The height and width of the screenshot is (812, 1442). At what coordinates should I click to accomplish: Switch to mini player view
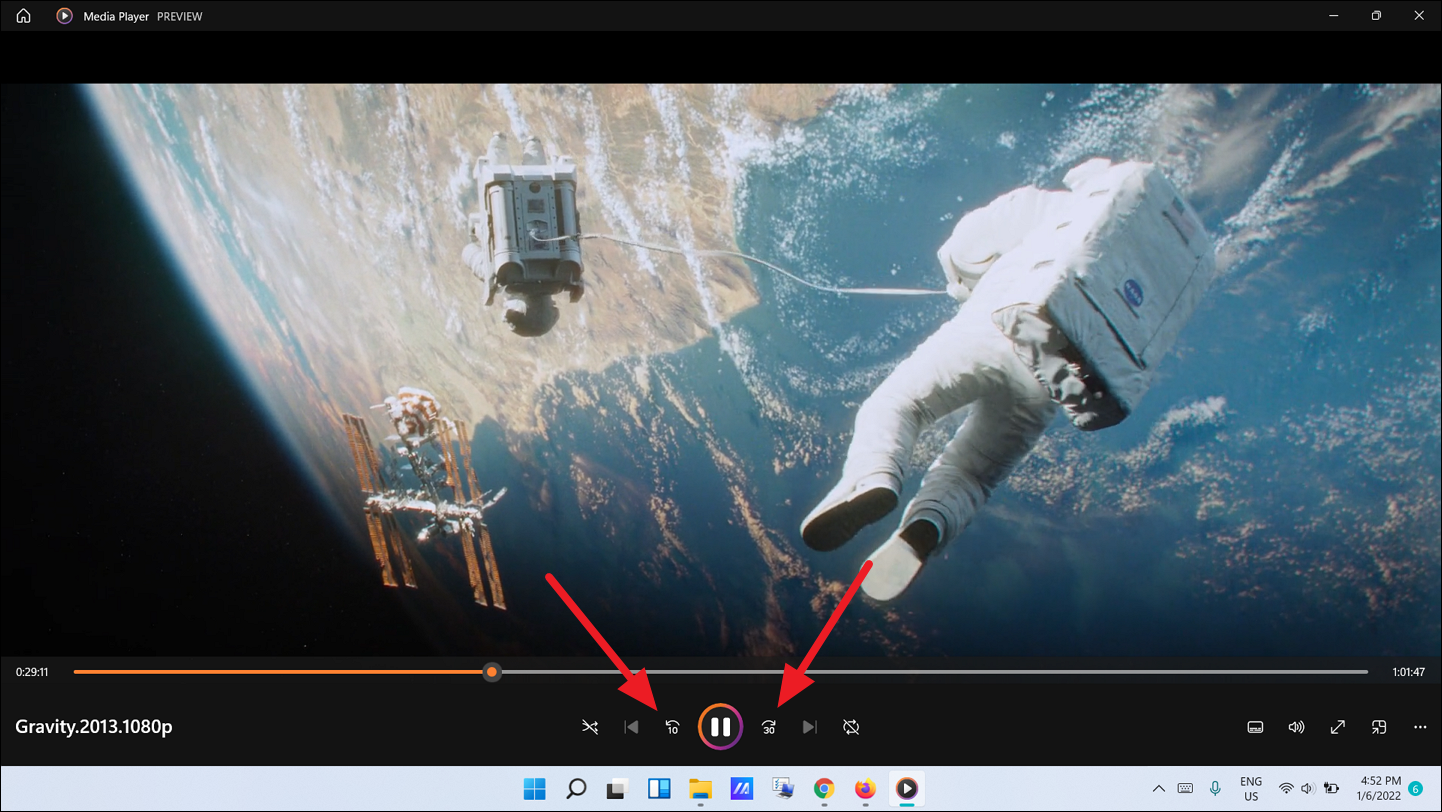1379,727
